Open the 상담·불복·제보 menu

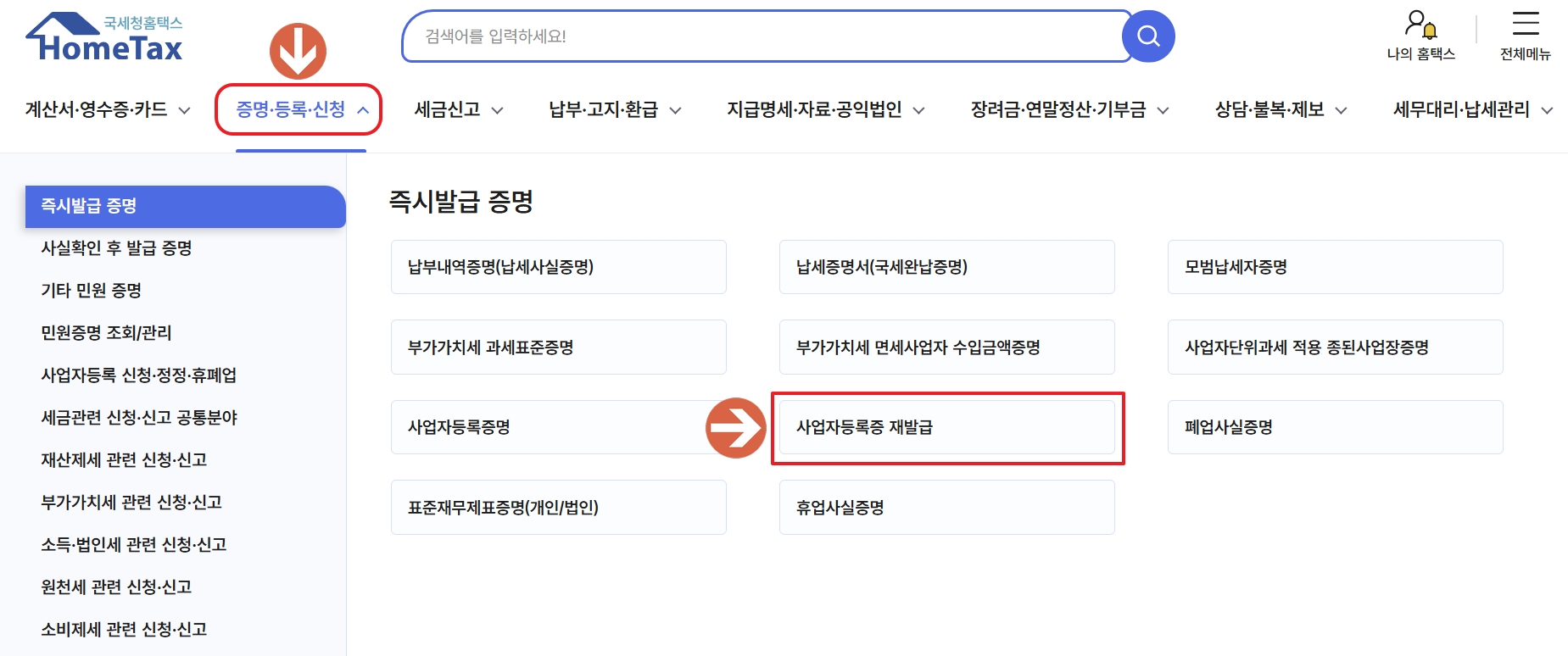click(x=1281, y=109)
